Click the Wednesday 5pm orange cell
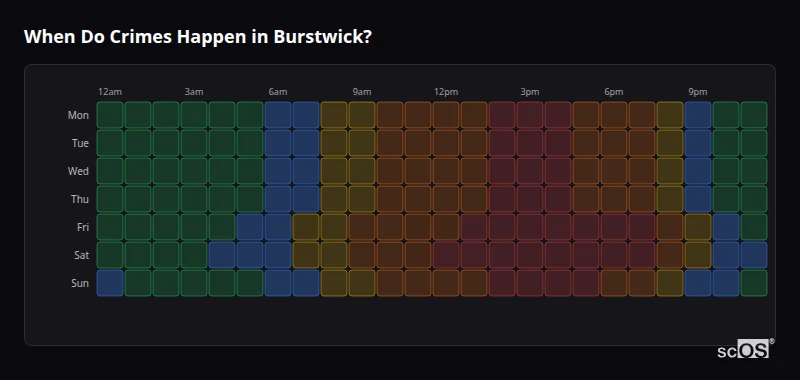 [586, 171]
